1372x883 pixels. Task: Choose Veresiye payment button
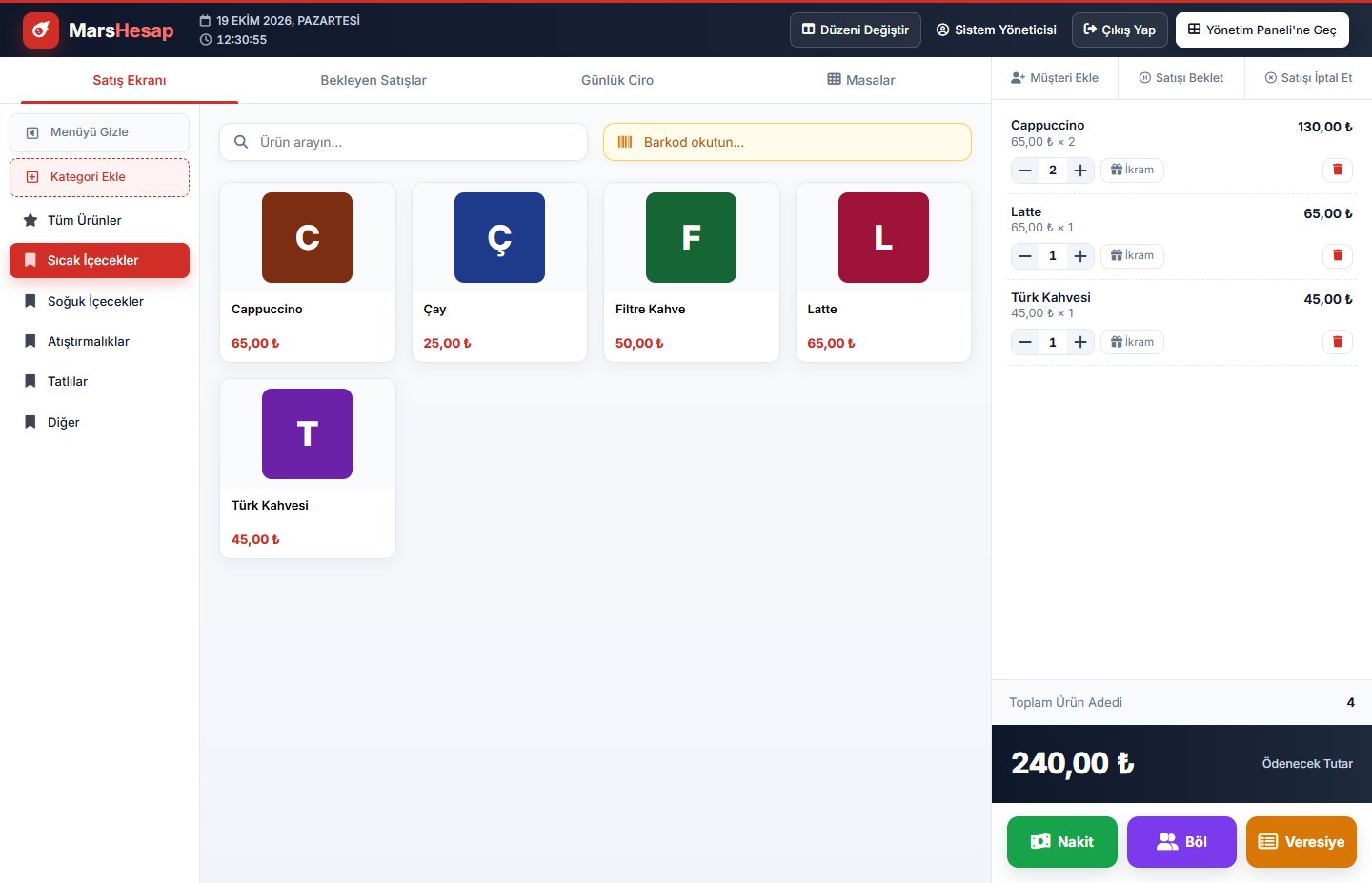point(1301,842)
